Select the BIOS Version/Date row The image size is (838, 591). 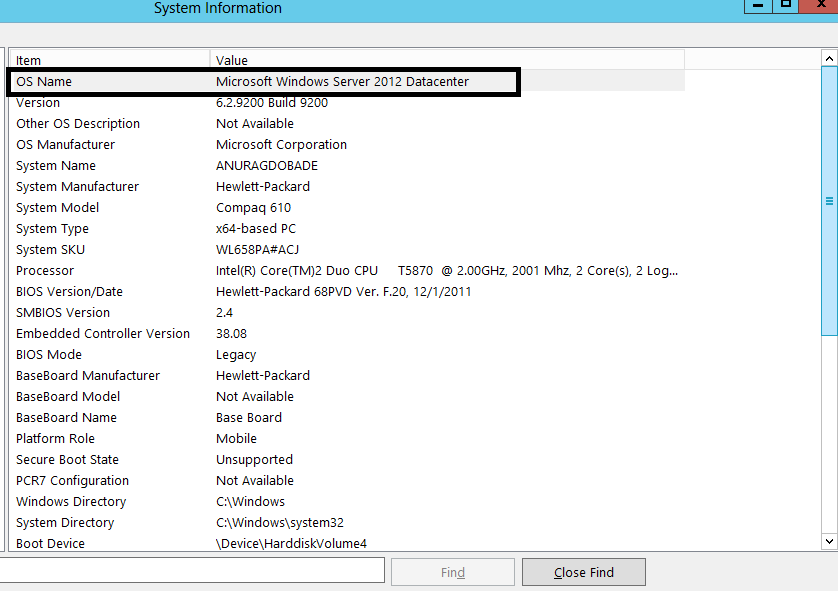click(347, 291)
